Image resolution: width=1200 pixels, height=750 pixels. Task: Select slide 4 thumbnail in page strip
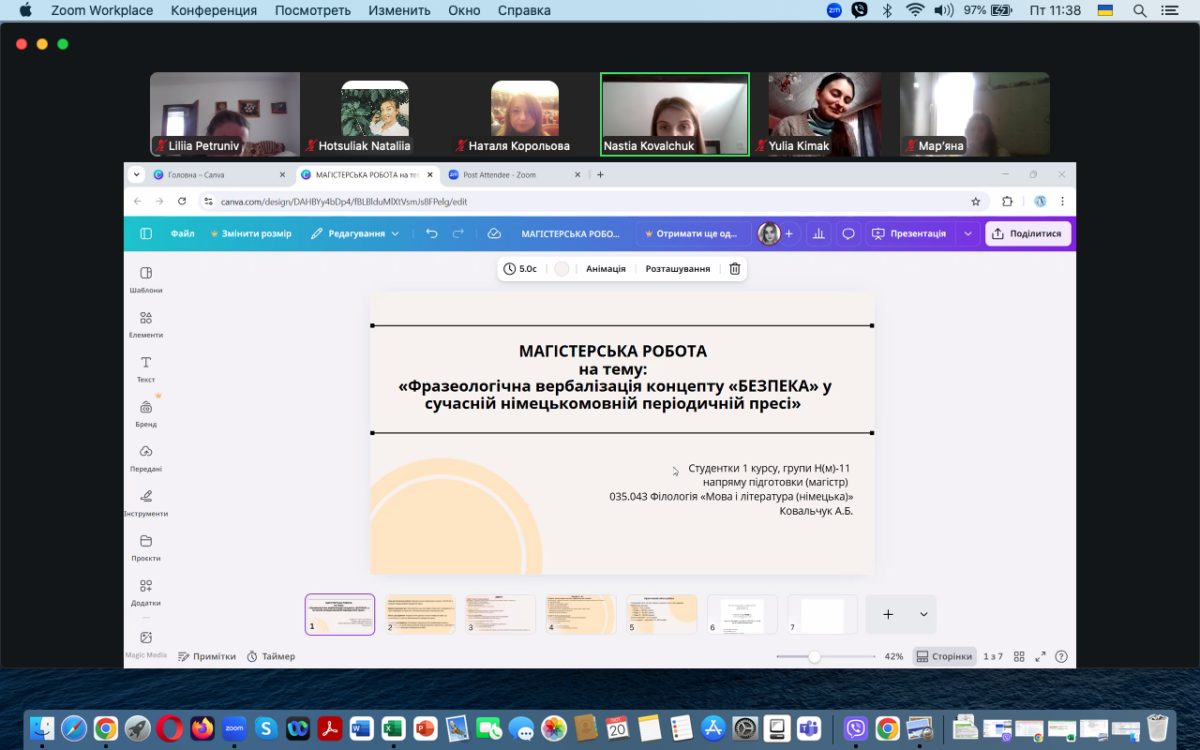(581, 614)
